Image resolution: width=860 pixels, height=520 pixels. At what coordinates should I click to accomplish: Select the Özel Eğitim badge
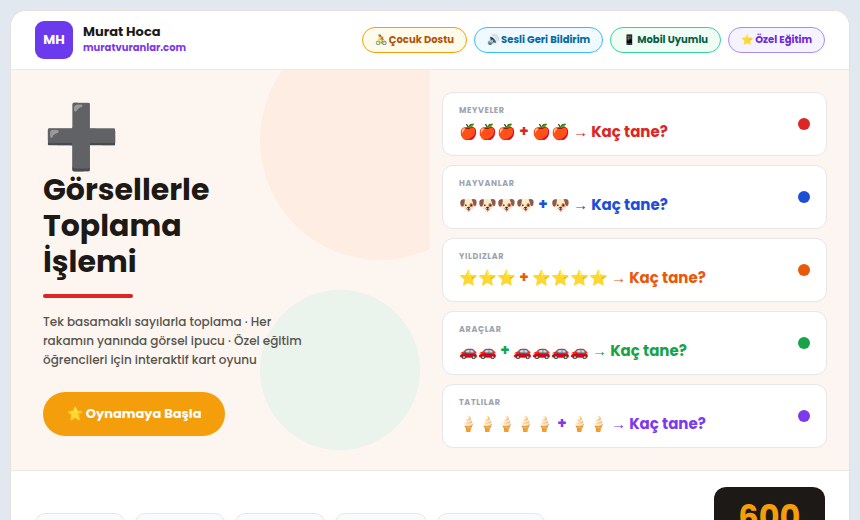(776, 40)
